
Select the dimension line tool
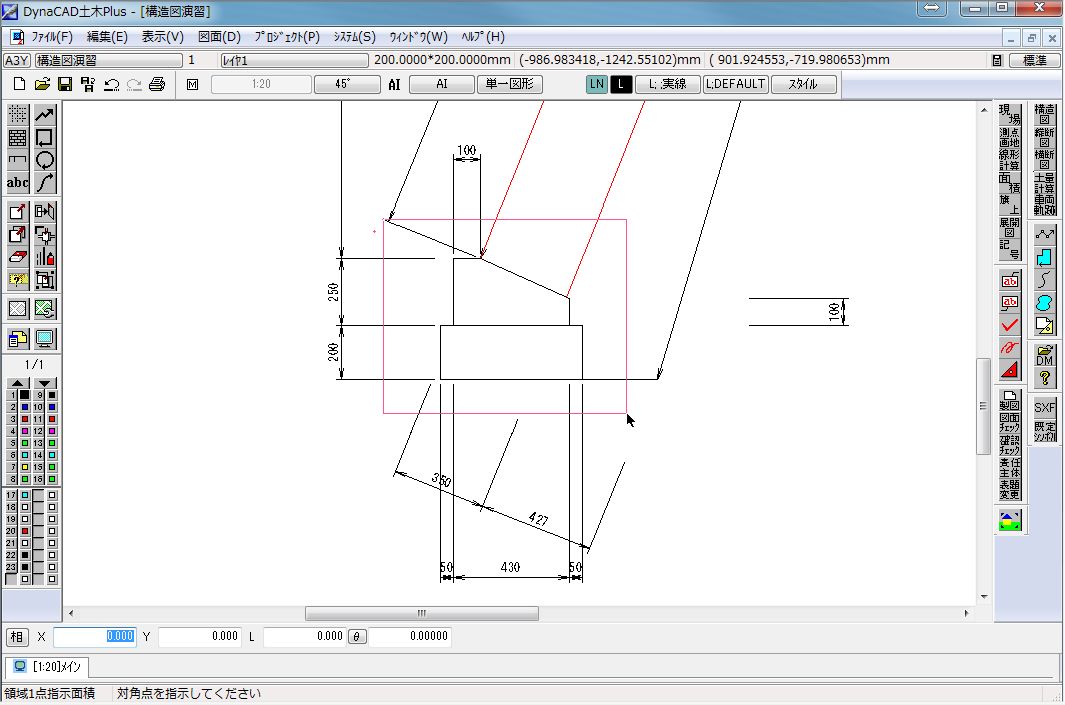18,160
